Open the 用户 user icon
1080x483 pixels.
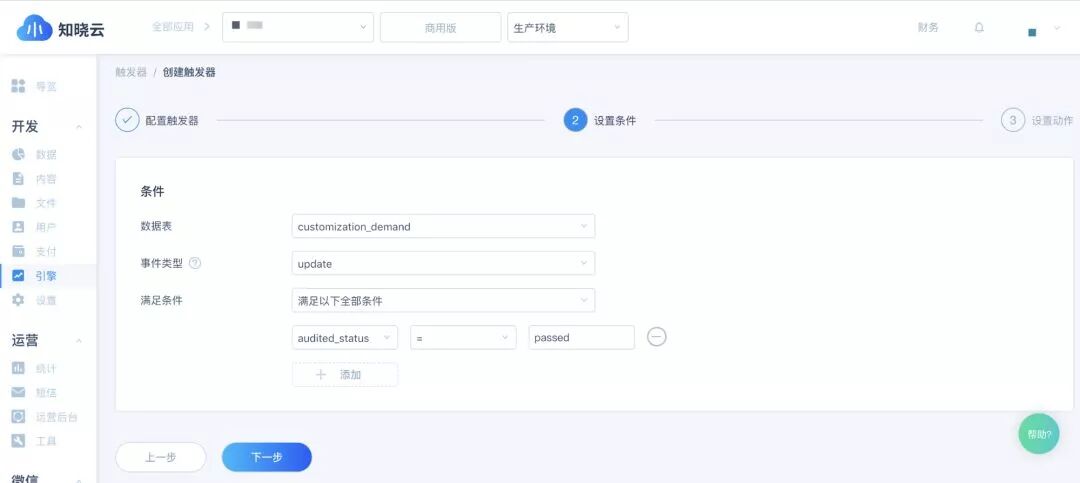[19, 227]
